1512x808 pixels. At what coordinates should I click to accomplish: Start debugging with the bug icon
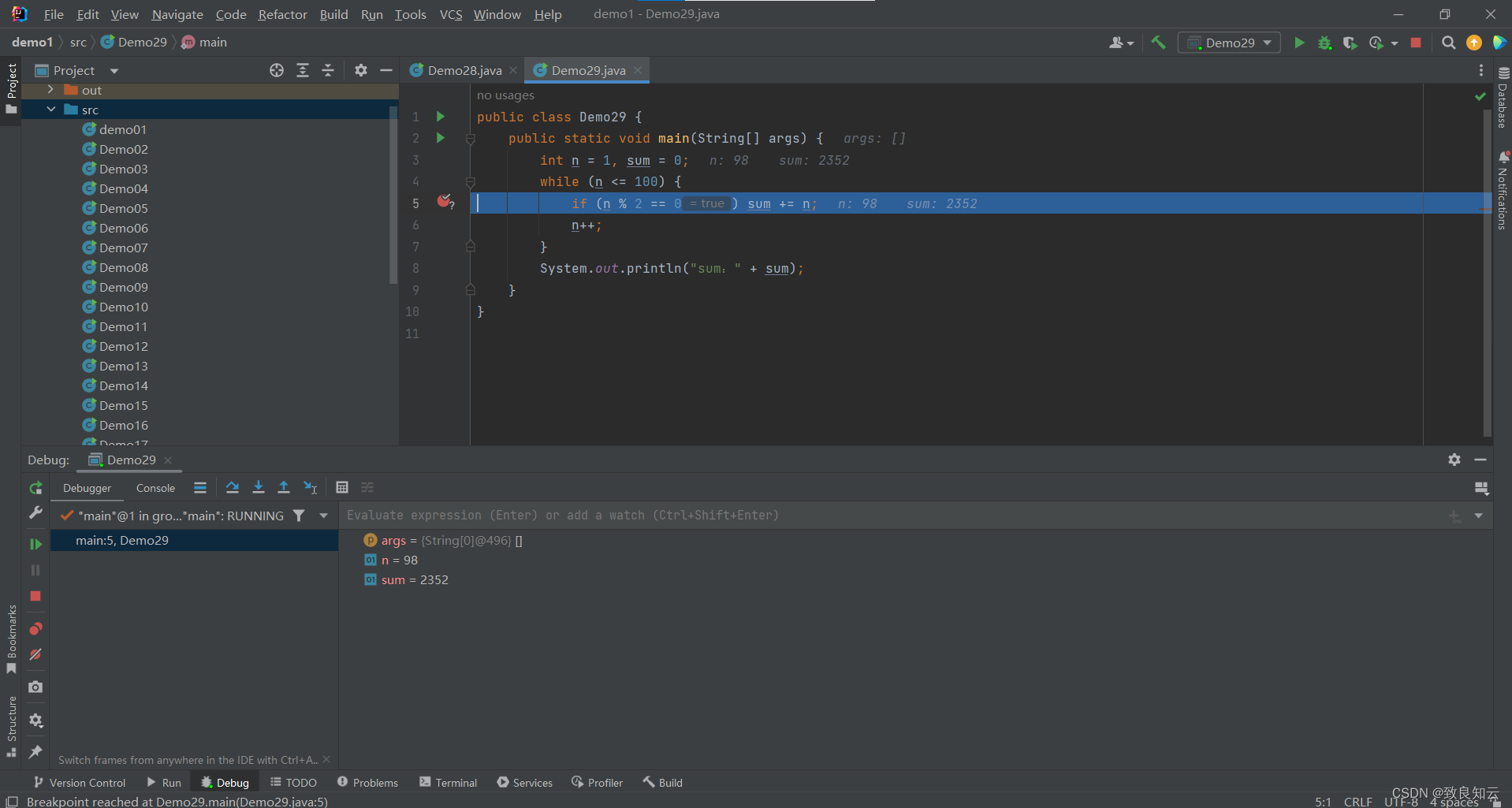(1324, 43)
